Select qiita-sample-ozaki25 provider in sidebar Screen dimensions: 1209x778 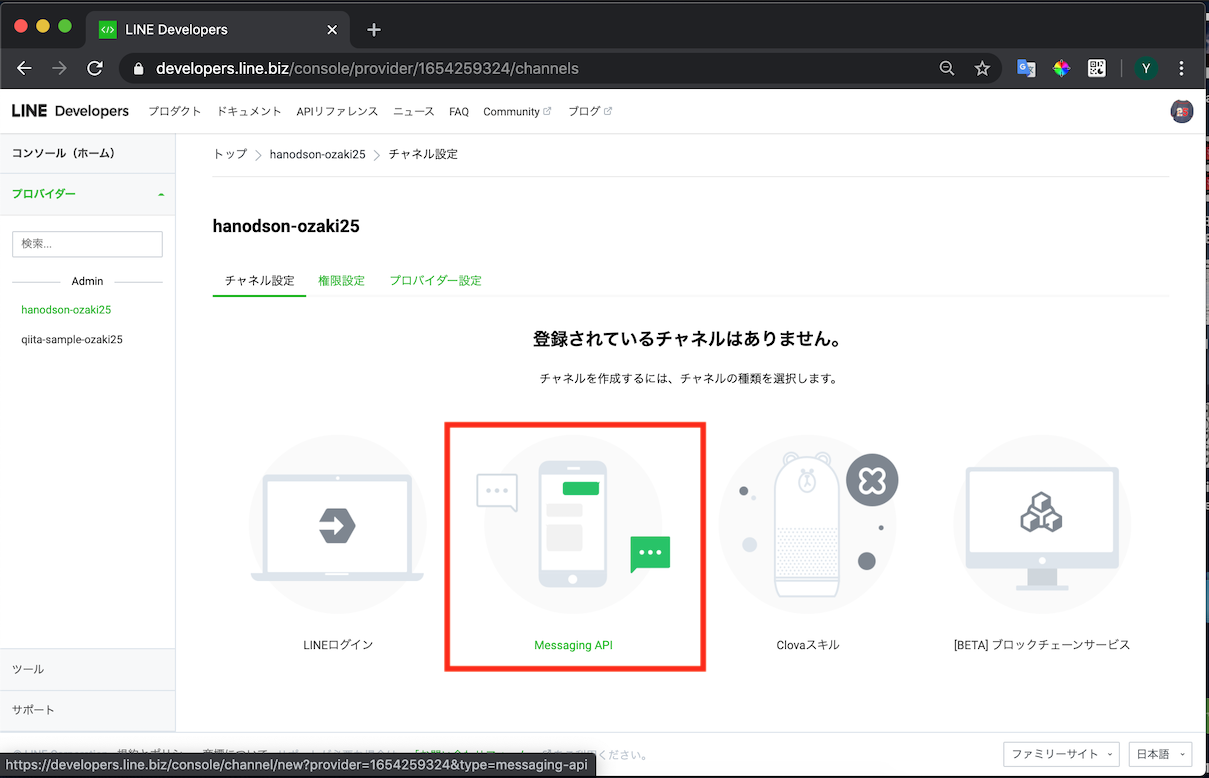pyautogui.click(x=72, y=340)
